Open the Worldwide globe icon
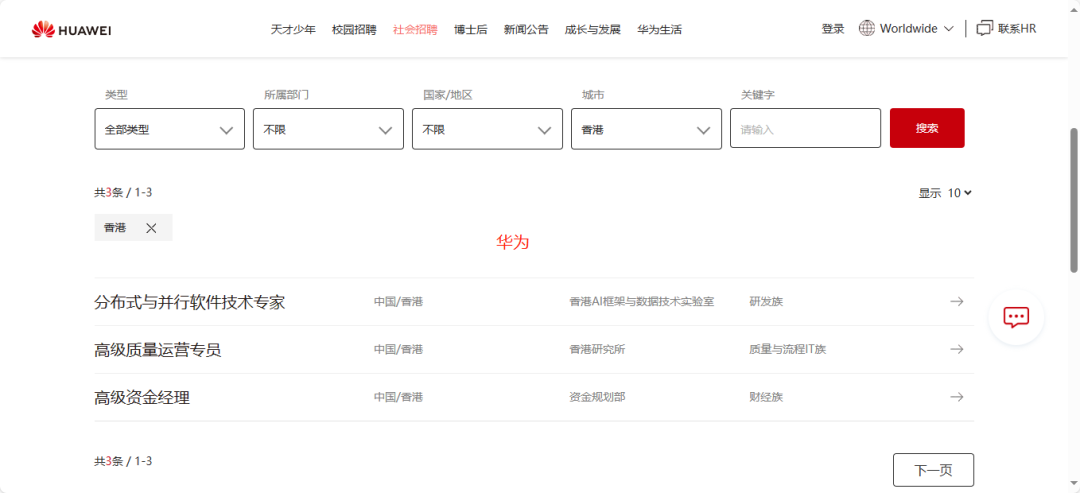Image resolution: width=1080 pixels, height=493 pixels. coord(866,29)
